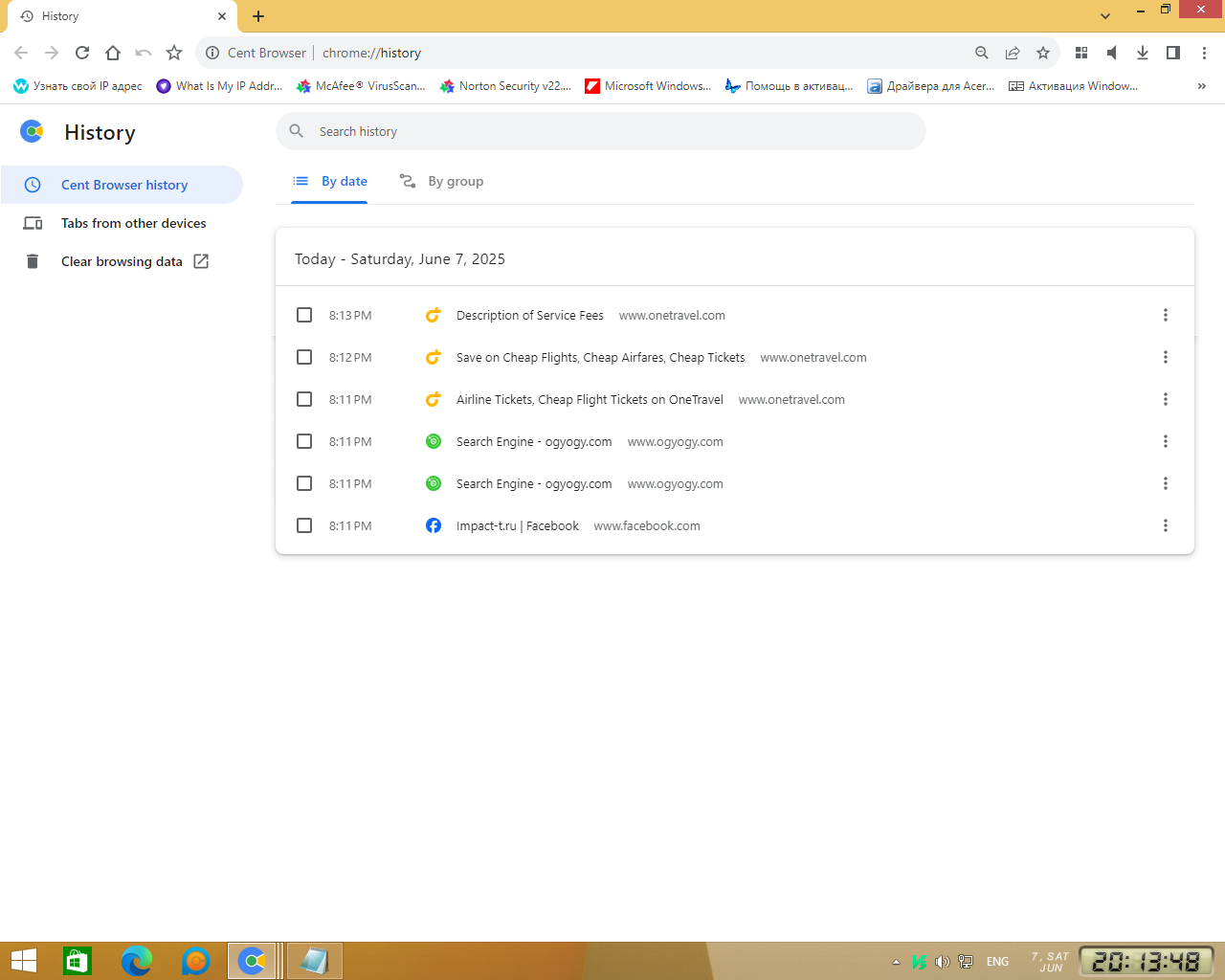The image size is (1225, 980).
Task: Open the Узнать свой IP адрес bookmark
Action: pyautogui.click(x=78, y=86)
